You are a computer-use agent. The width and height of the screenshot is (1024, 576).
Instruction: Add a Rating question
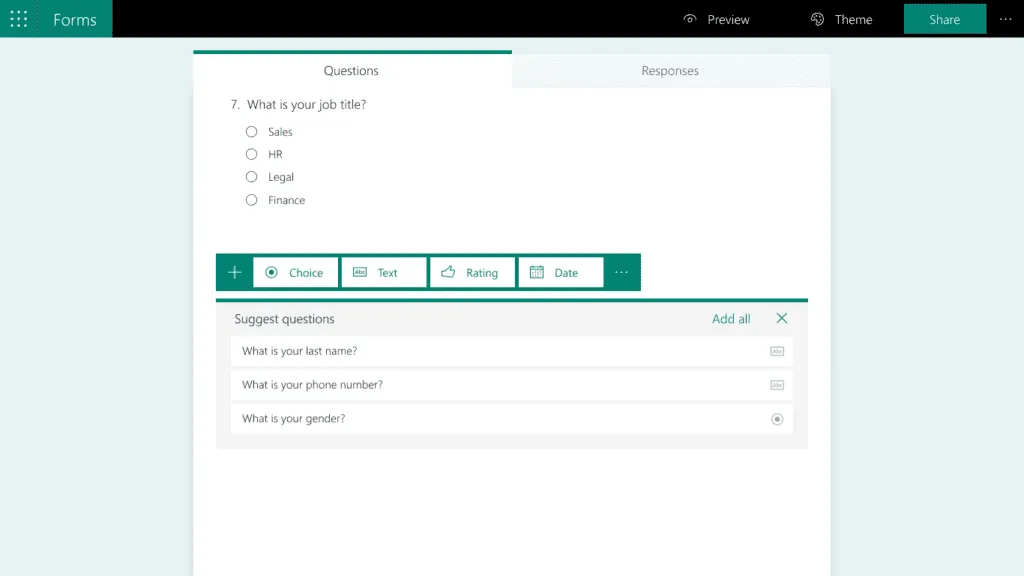[x=472, y=272]
